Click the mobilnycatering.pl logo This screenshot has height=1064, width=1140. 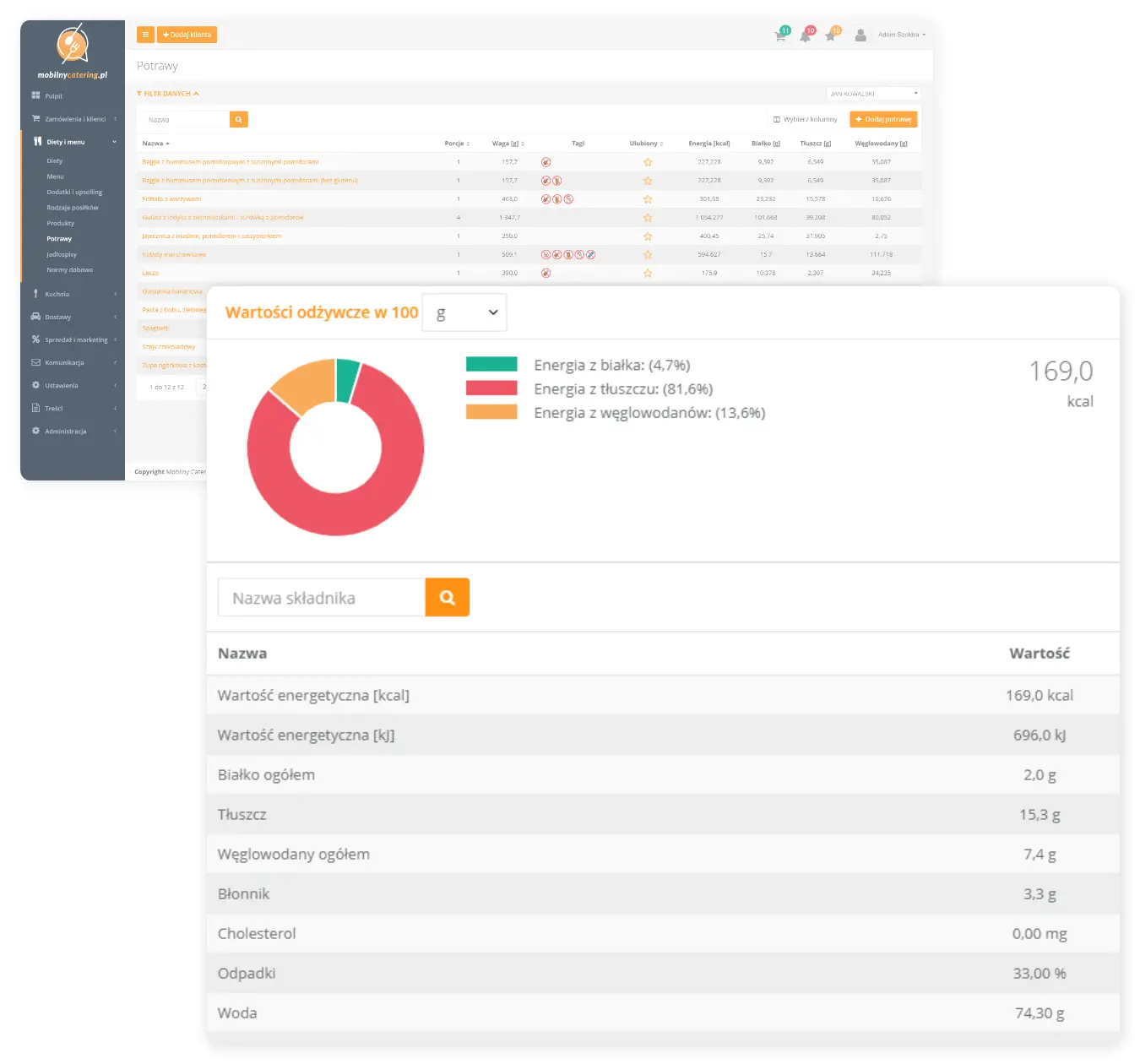tap(73, 52)
